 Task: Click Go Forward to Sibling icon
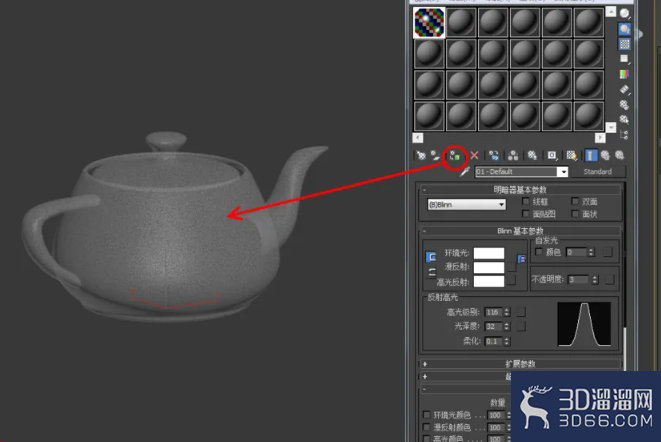click(x=619, y=156)
